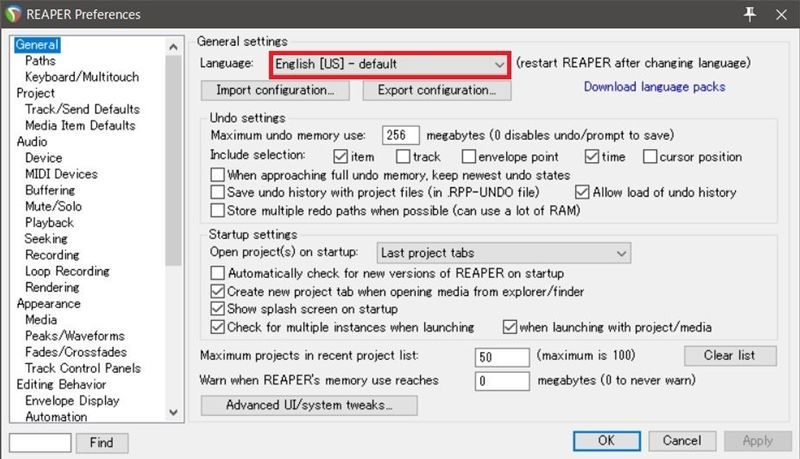Enable track in include selection

coord(403,156)
